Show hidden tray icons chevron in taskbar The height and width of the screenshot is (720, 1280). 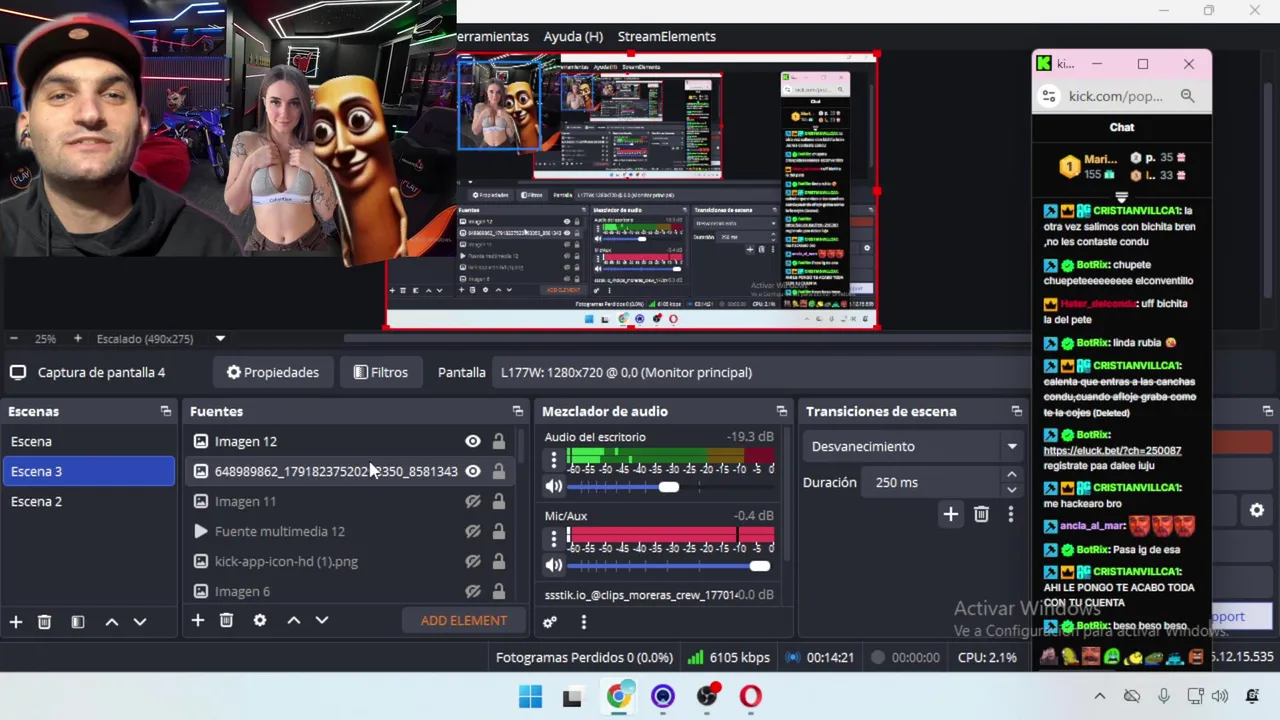(1100, 696)
